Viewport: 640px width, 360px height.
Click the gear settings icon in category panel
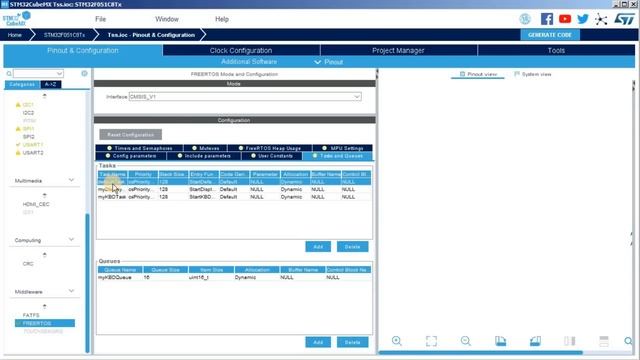pyautogui.click(x=84, y=73)
